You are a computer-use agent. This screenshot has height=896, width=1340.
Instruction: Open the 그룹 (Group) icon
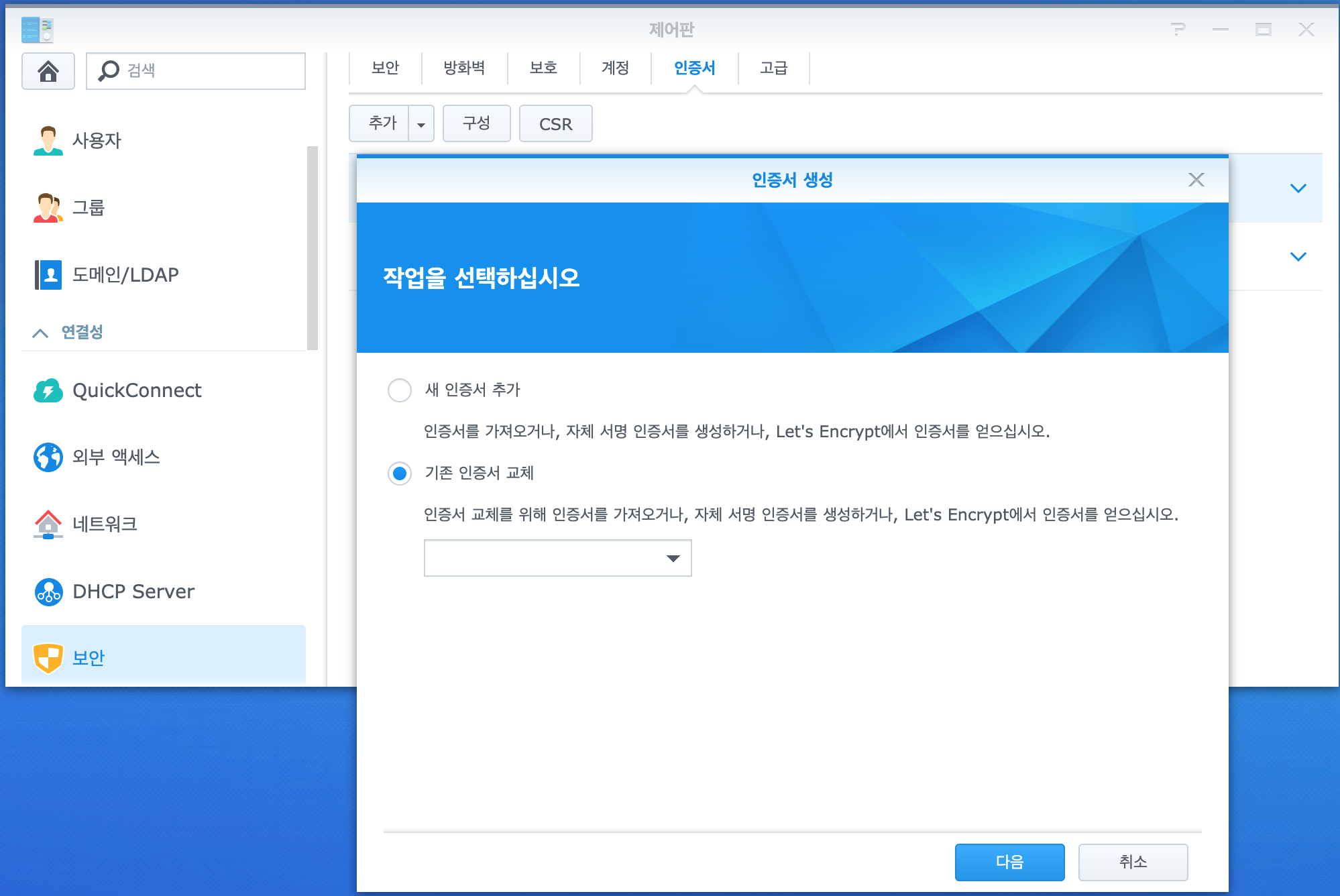(x=48, y=207)
